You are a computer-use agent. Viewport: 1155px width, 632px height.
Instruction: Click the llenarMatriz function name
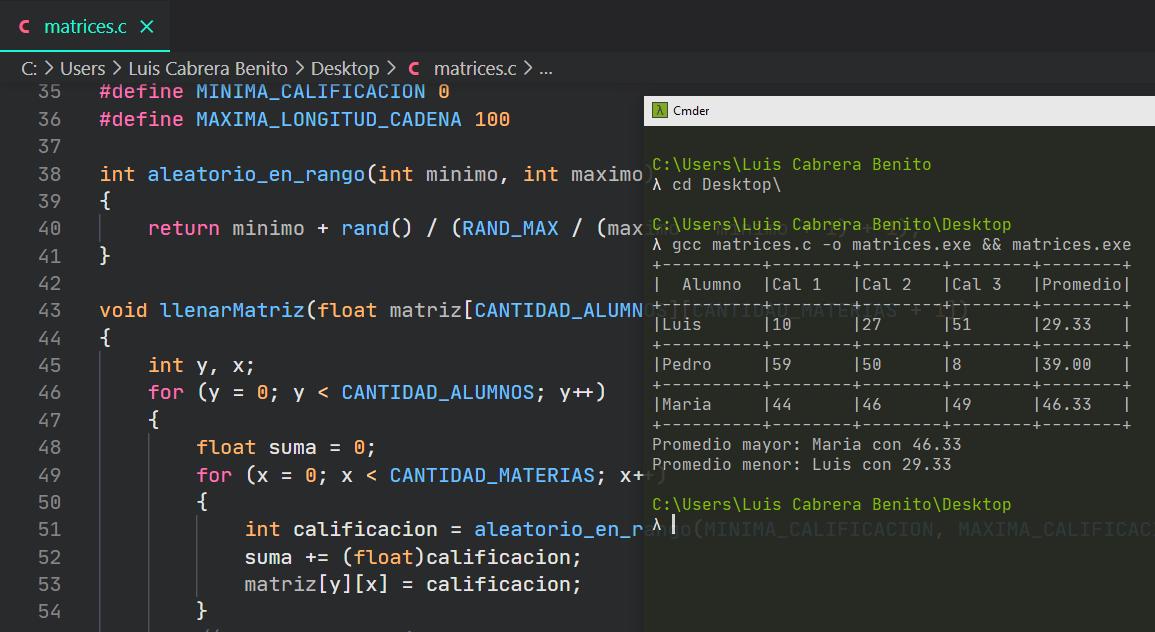(232, 310)
